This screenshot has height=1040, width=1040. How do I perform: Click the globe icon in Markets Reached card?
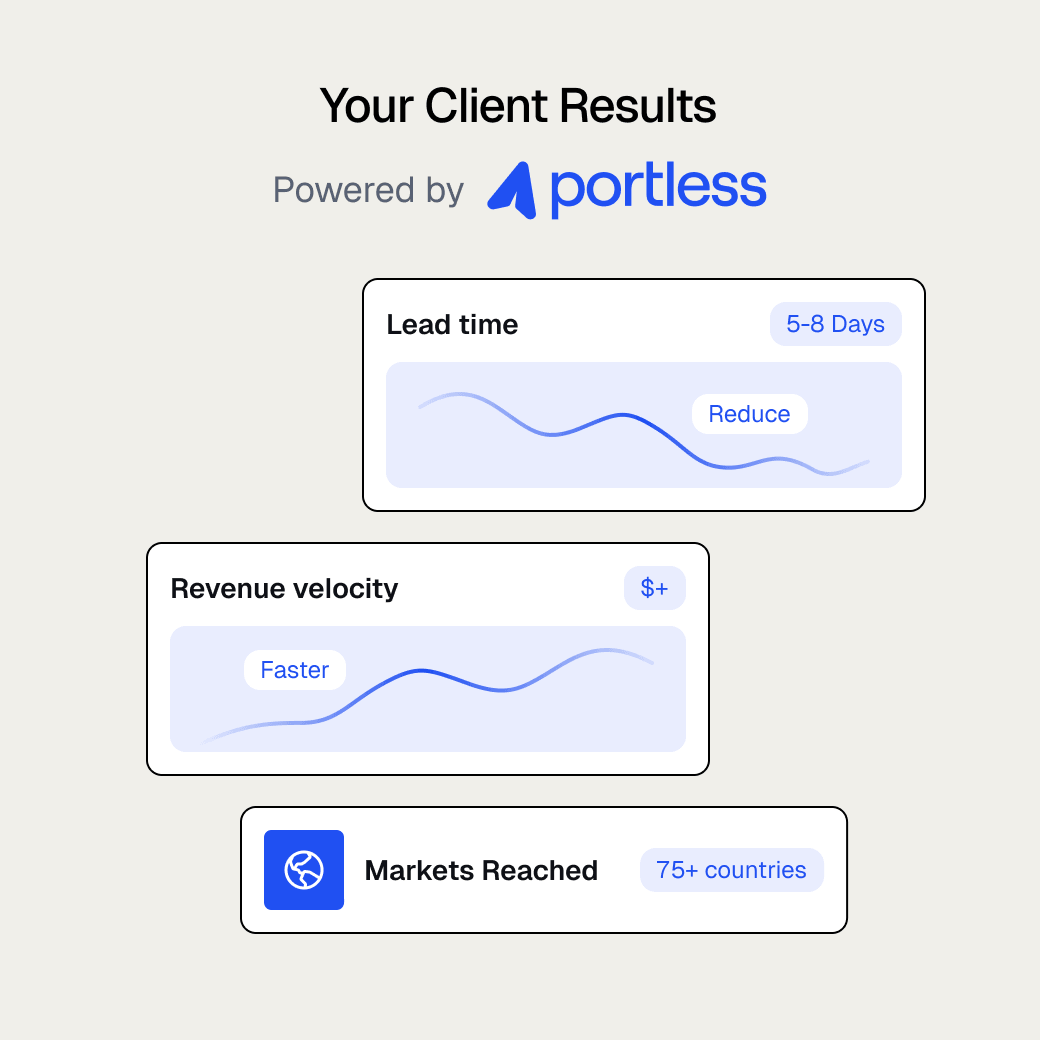304,870
